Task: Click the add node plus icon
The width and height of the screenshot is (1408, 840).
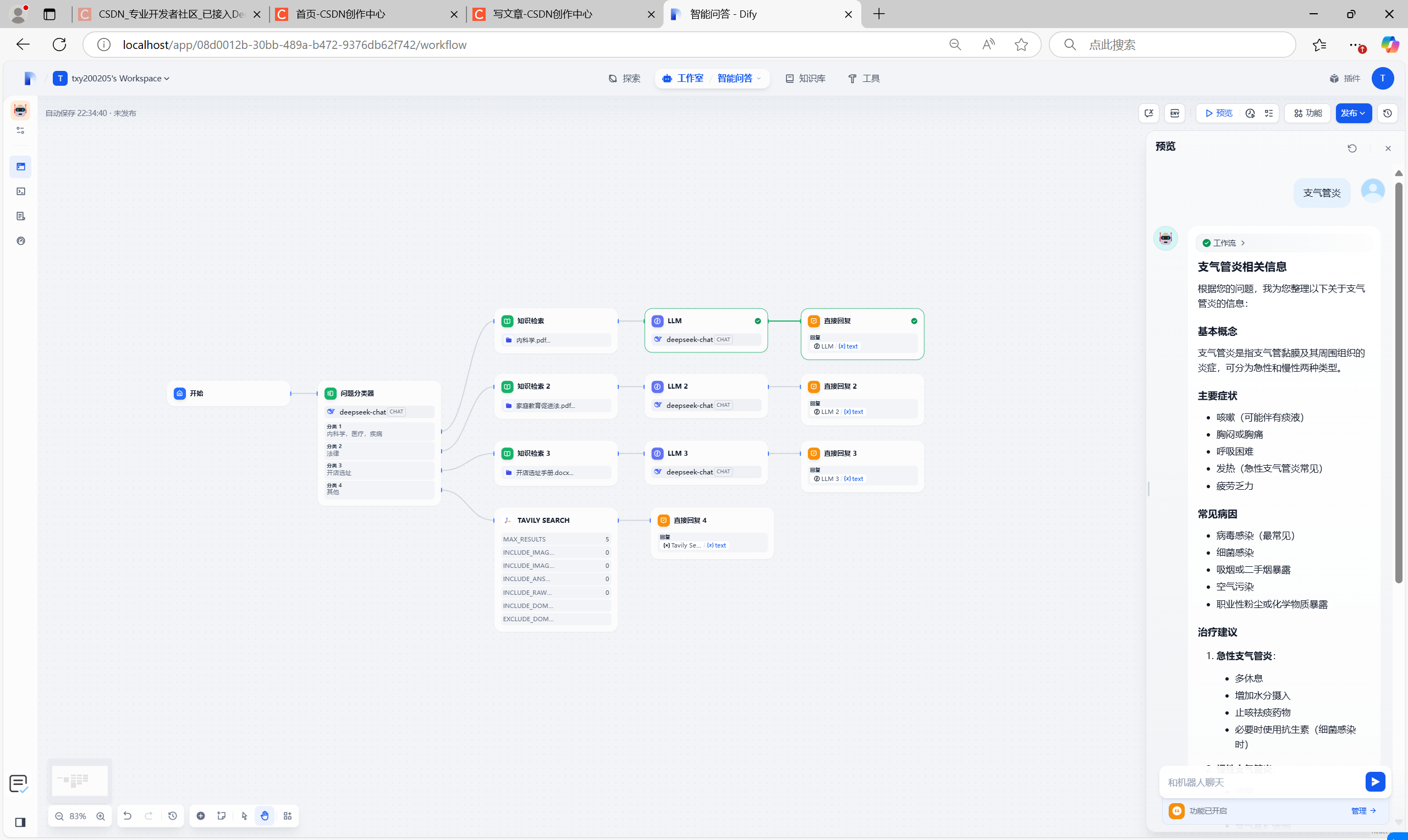Action: pyautogui.click(x=200, y=816)
